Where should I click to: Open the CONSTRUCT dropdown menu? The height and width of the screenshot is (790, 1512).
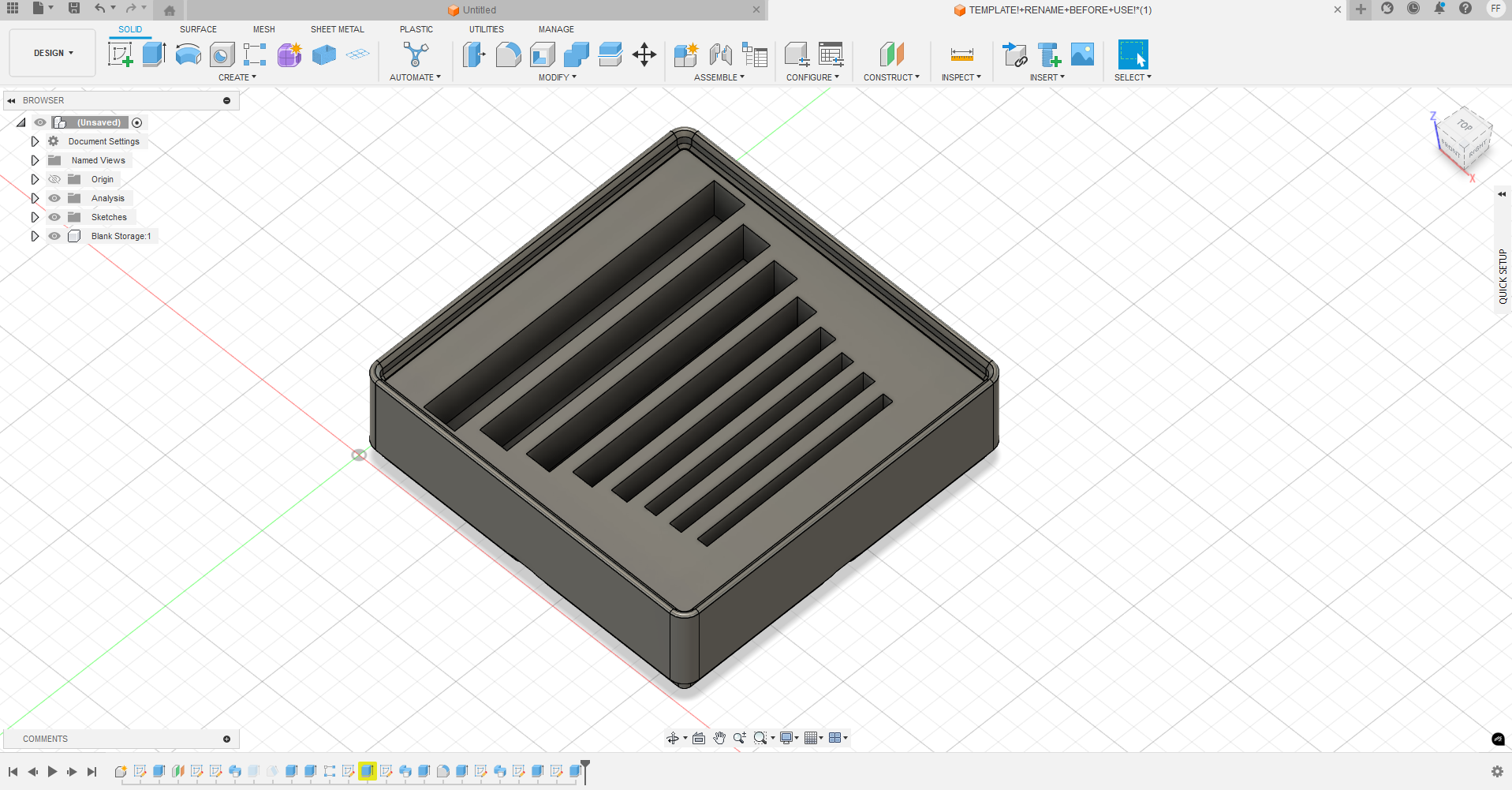click(x=891, y=77)
